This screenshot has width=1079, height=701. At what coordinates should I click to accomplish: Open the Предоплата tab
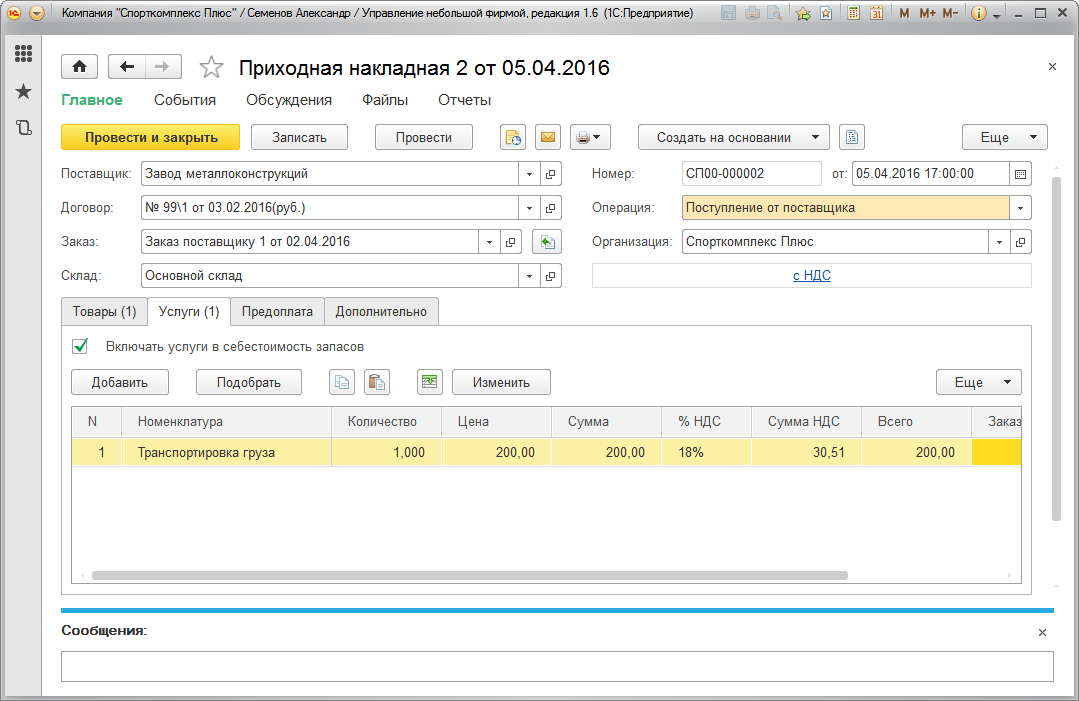(277, 312)
